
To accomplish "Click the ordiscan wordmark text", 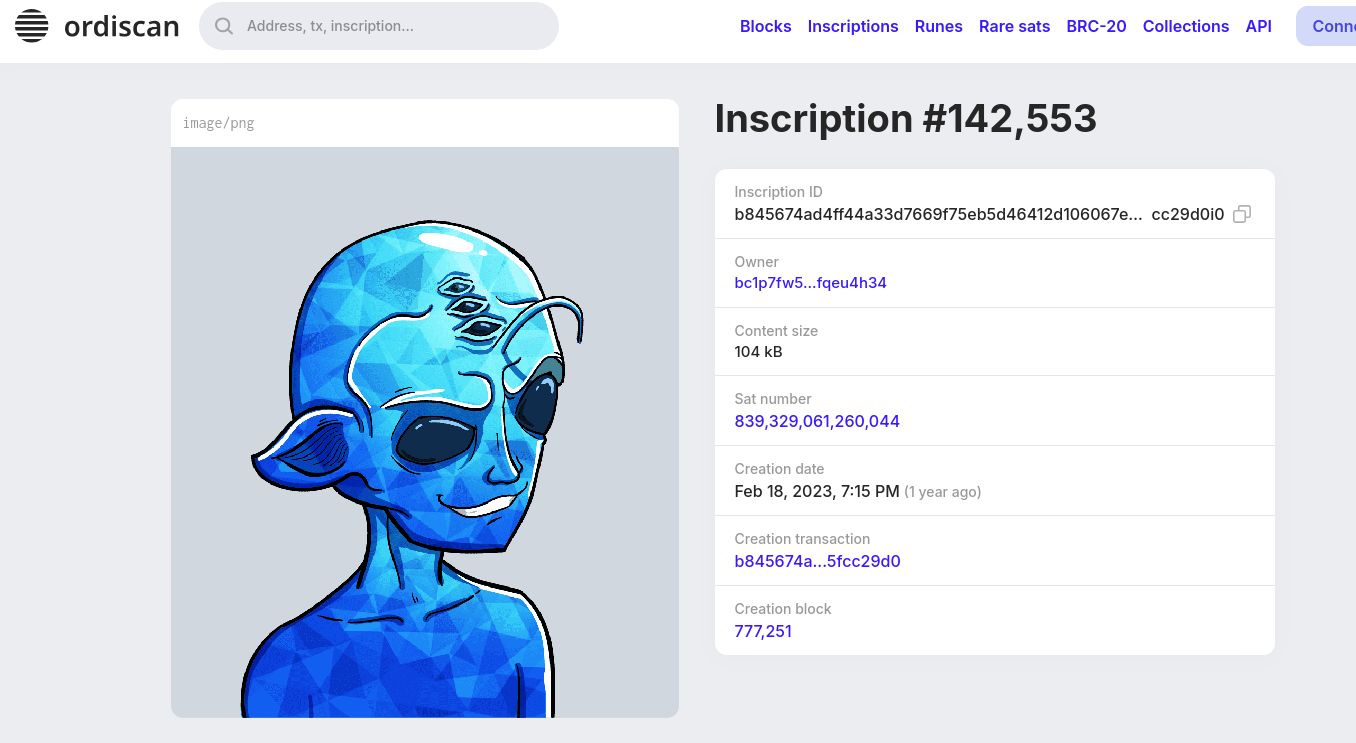I will pyautogui.click(x=121, y=26).
